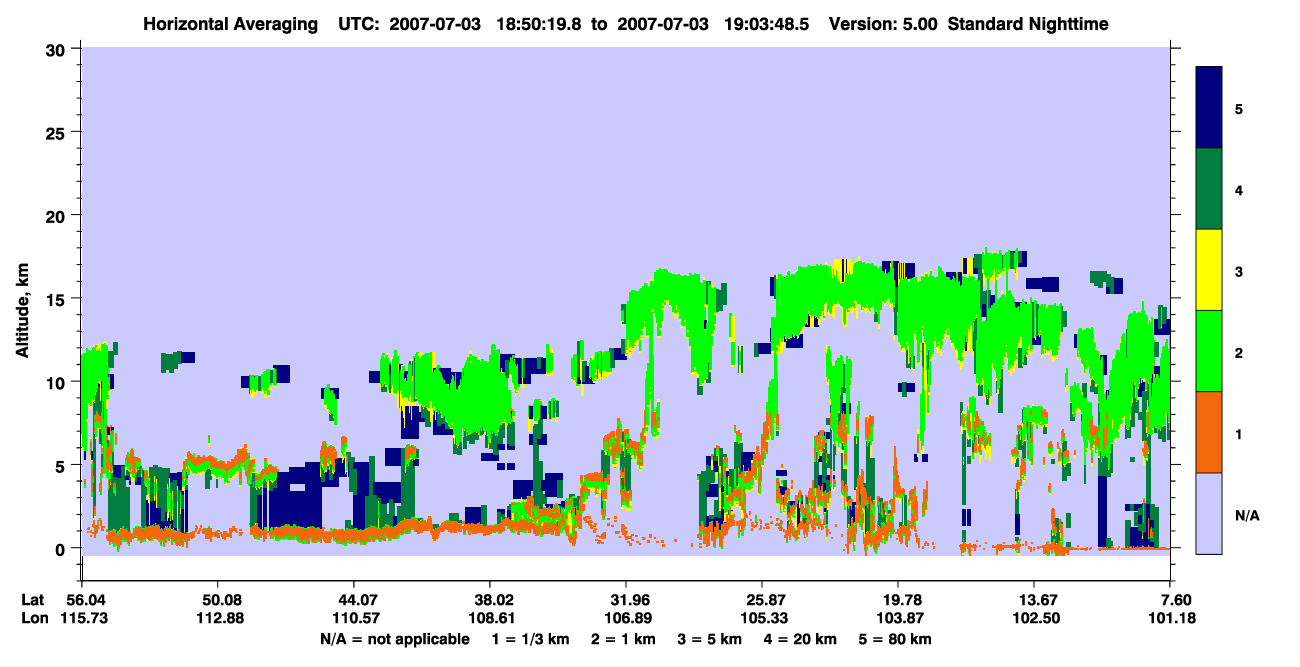
Task: Click the lavender N/A colorbar segment
Action: pyautogui.click(x=1209, y=513)
